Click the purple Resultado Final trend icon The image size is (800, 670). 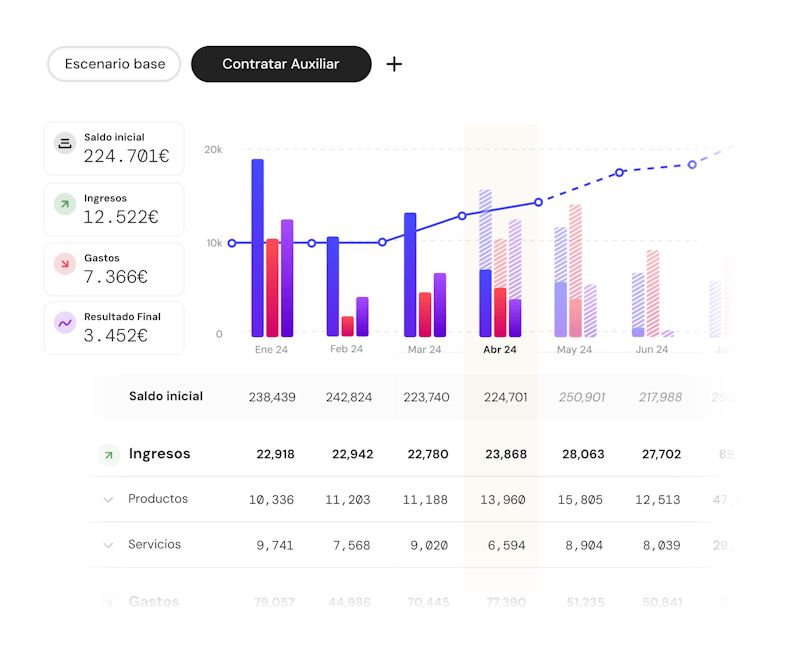(65, 324)
